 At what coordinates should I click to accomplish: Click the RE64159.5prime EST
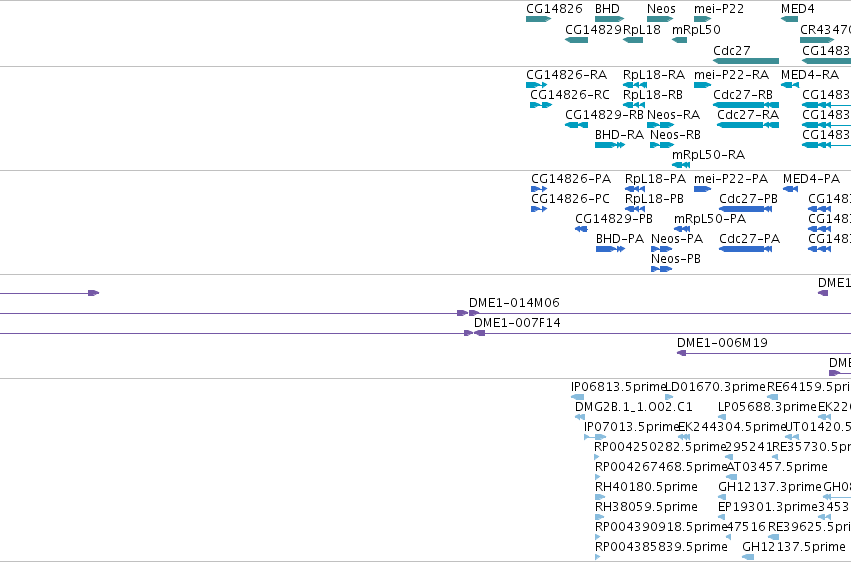pyautogui.click(x=772, y=398)
